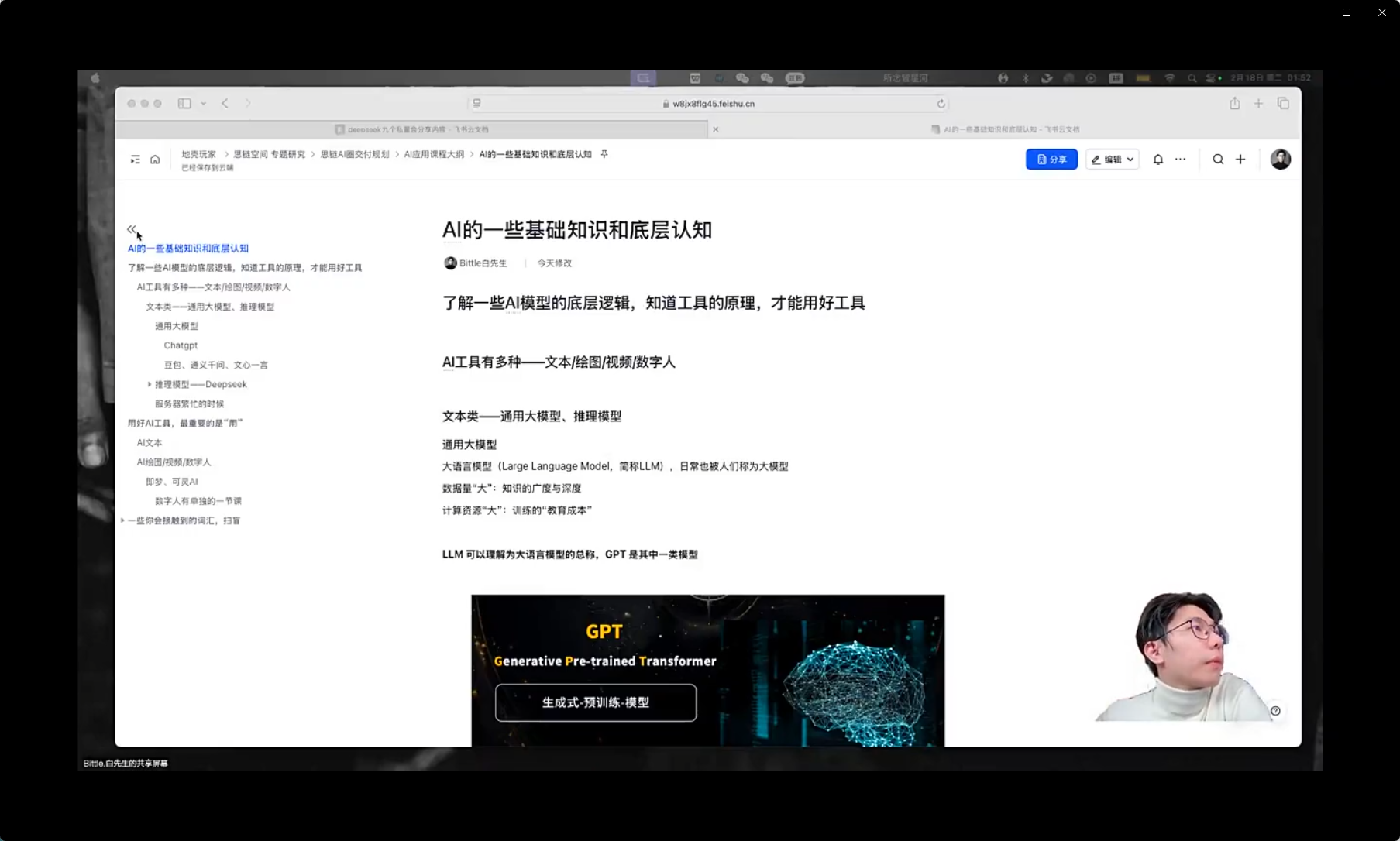This screenshot has width=1400, height=841.
Task: Click the Safari share icon
Action: [x=1234, y=104]
